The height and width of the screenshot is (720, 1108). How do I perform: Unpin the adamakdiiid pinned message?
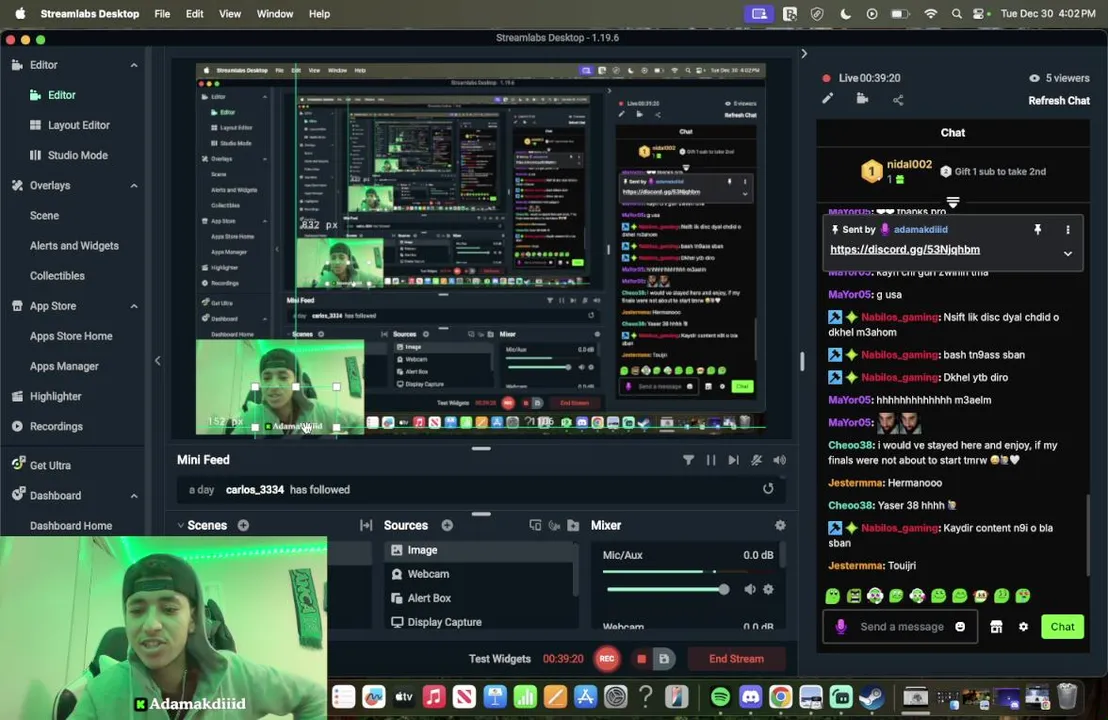click(1037, 230)
